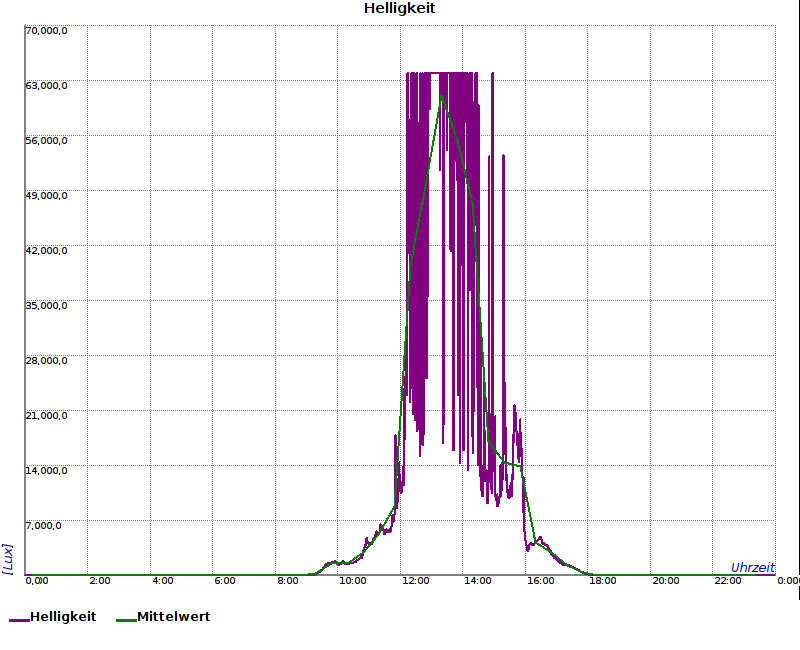Click the 70,000,0 y-axis value
Image resolution: width=800 pixels, height=650 pixels.
tap(46, 31)
